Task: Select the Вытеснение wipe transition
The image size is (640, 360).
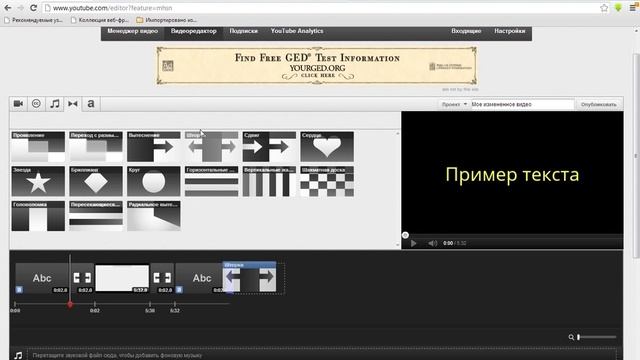Action: 153,147
